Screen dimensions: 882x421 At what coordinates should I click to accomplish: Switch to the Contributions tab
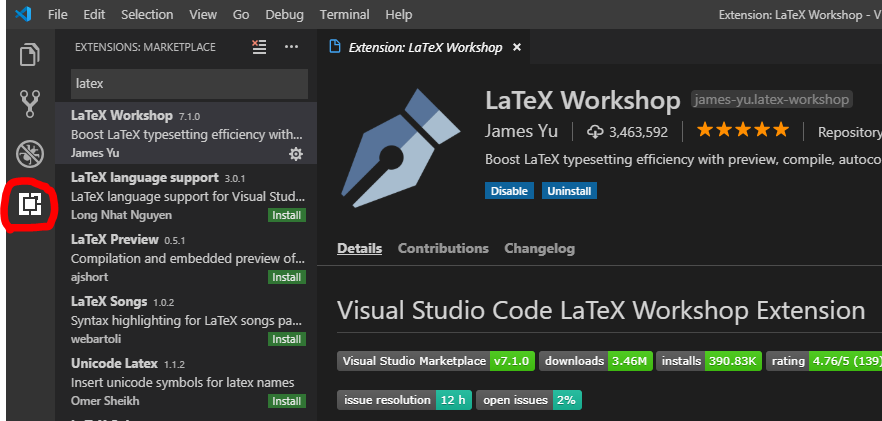point(443,248)
